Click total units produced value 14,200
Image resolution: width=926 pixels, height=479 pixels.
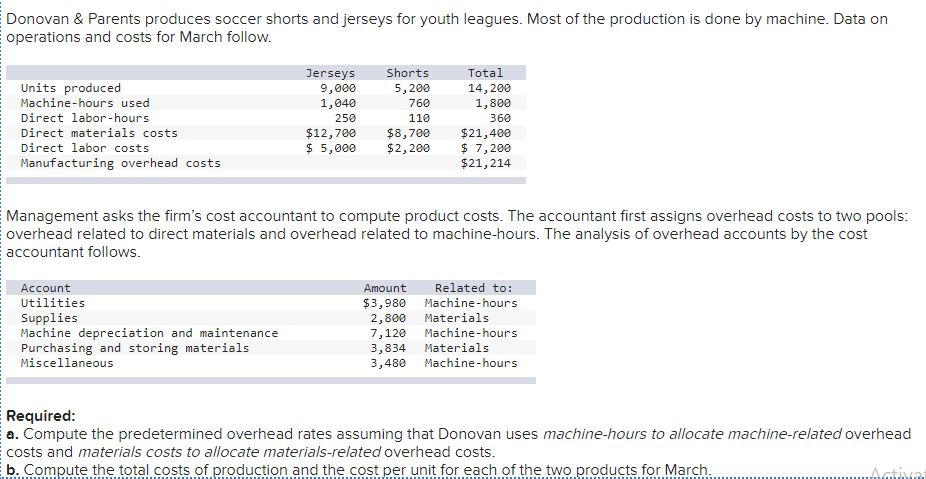point(490,88)
